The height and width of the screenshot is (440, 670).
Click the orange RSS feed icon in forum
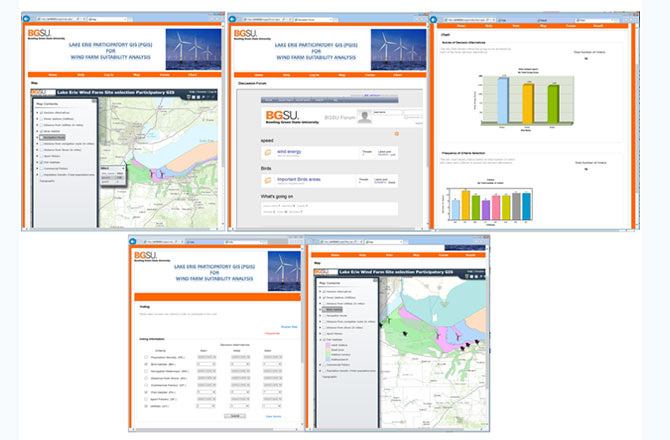coord(397,134)
